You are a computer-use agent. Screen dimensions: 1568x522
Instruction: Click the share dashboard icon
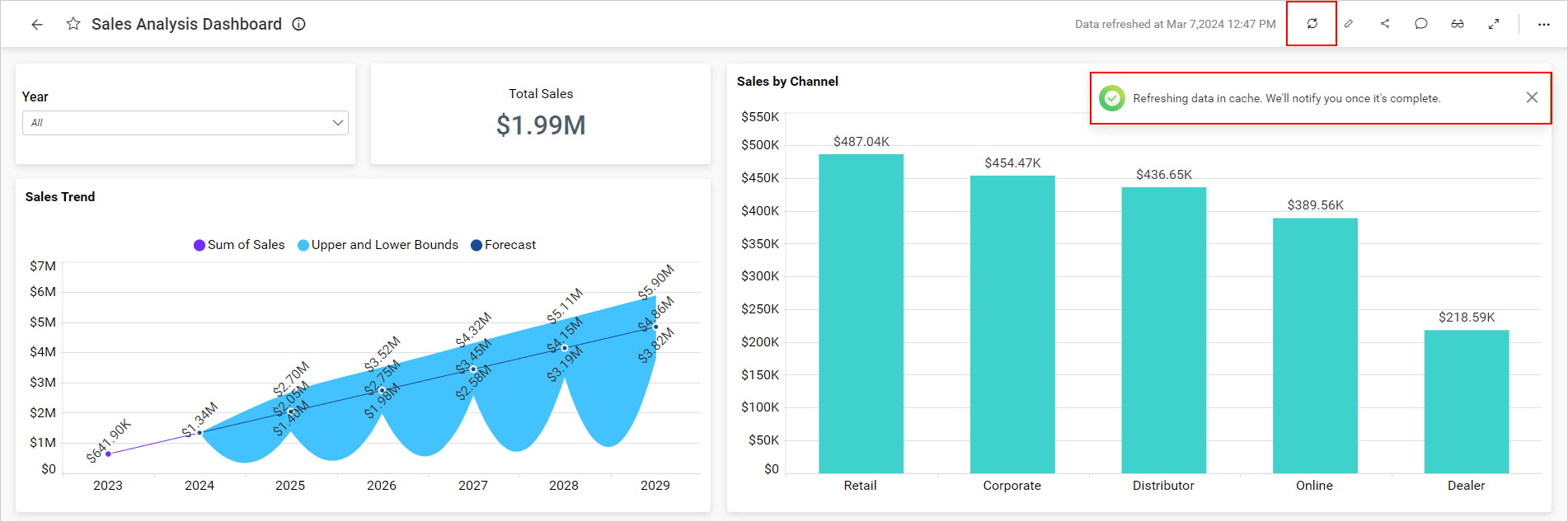click(x=1385, y=24)
